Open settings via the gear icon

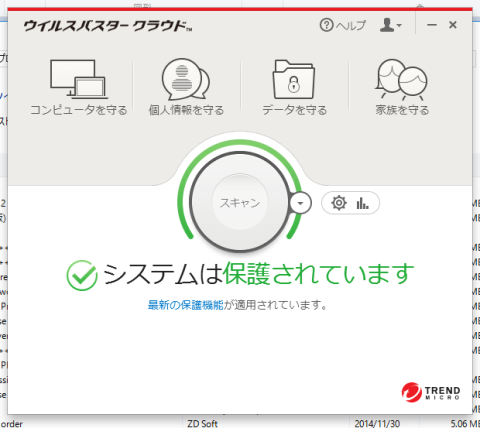click(x=339, y=203)
